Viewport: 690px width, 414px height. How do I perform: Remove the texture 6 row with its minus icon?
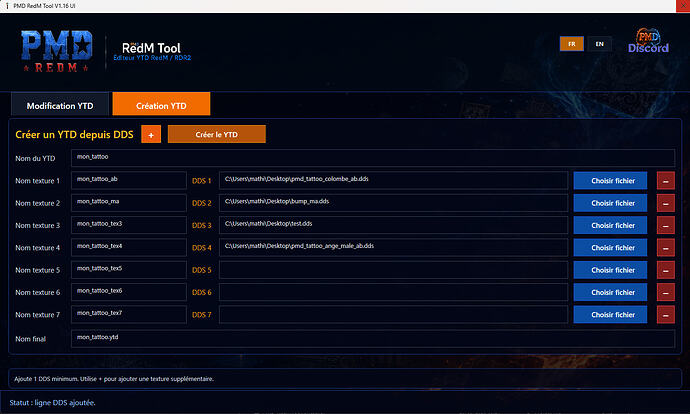tap(665, 293)
